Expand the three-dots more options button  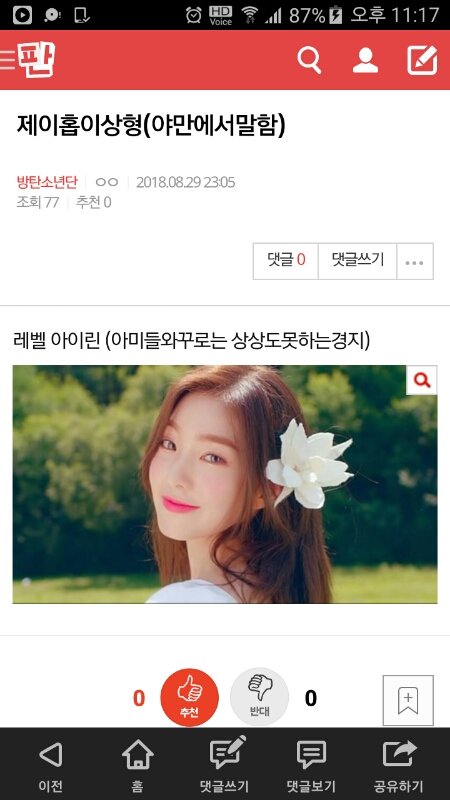(x=415, y=261)
